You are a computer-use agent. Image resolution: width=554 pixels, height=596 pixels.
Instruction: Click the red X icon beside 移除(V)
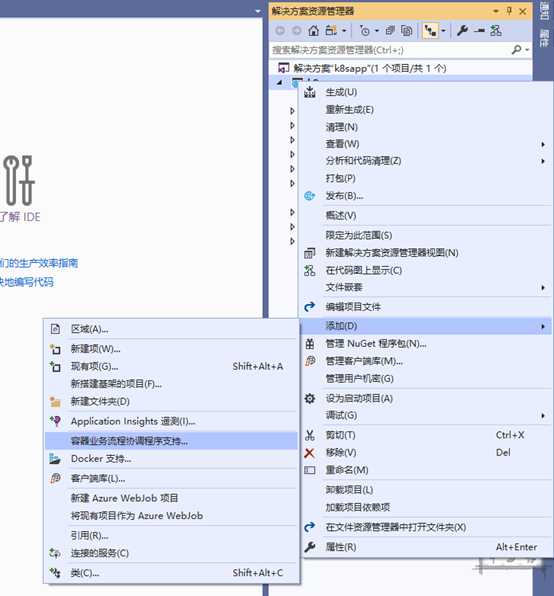click(310, 453)
